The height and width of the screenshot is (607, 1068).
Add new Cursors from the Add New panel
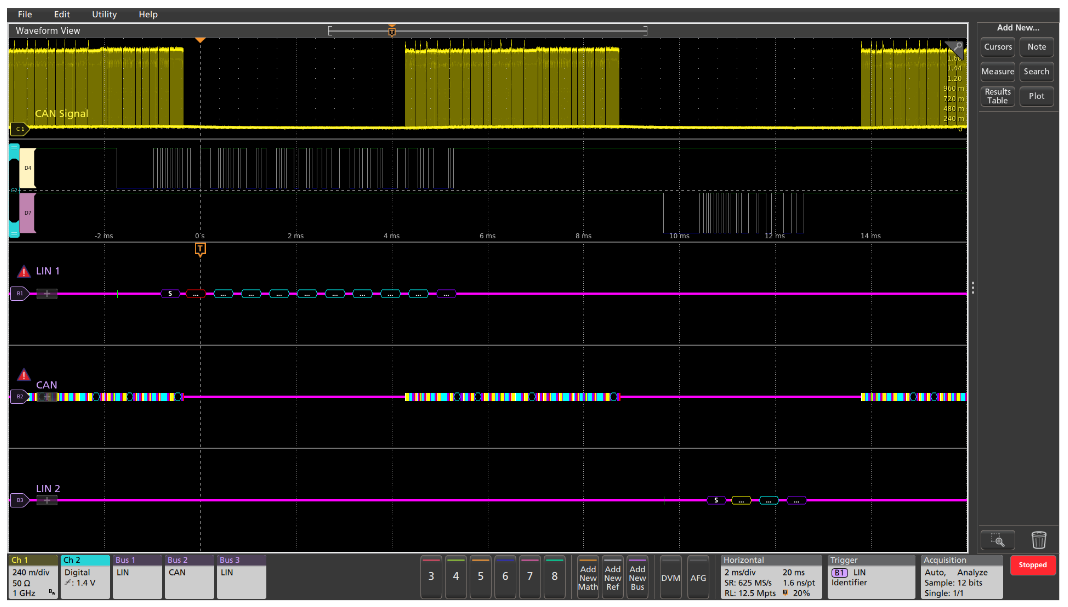(x=997, y=46)
